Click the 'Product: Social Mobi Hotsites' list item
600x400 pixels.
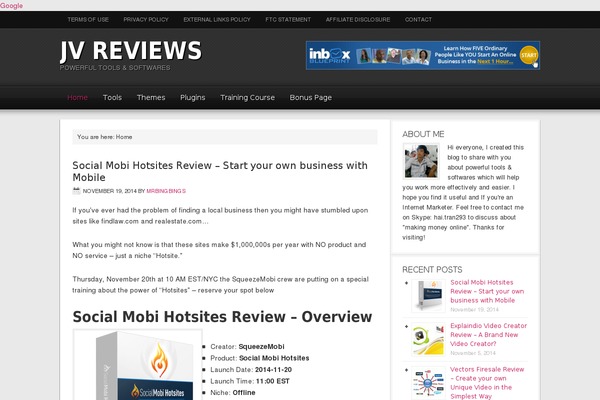point(260,358)
